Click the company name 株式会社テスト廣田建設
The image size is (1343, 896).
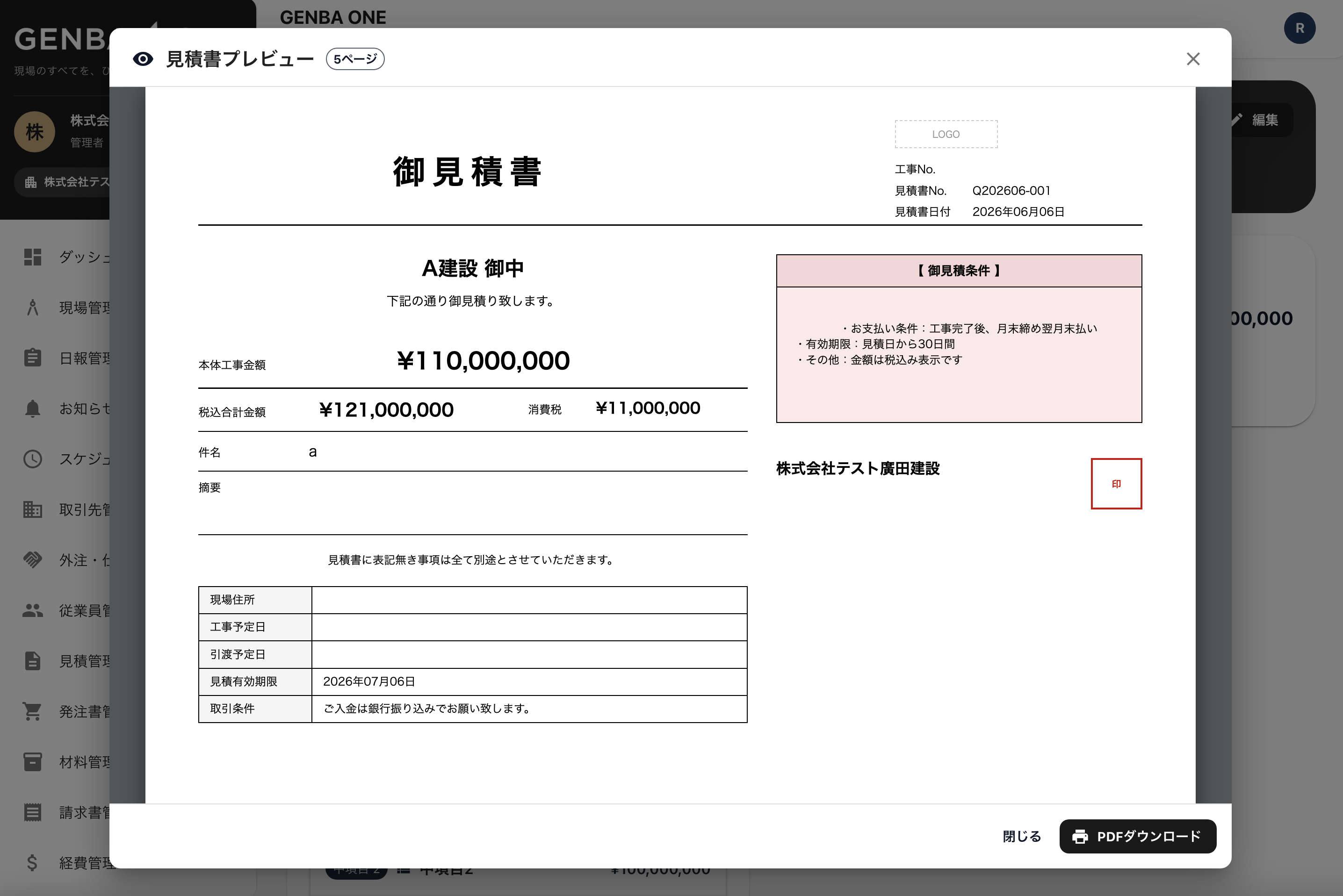click(858, 468)
